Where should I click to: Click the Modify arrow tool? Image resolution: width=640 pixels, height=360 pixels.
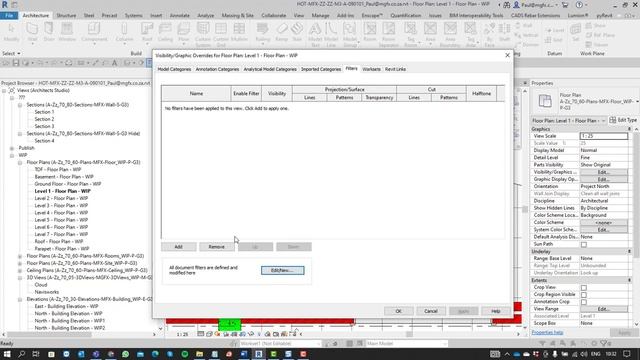click(x=11, y=32)
